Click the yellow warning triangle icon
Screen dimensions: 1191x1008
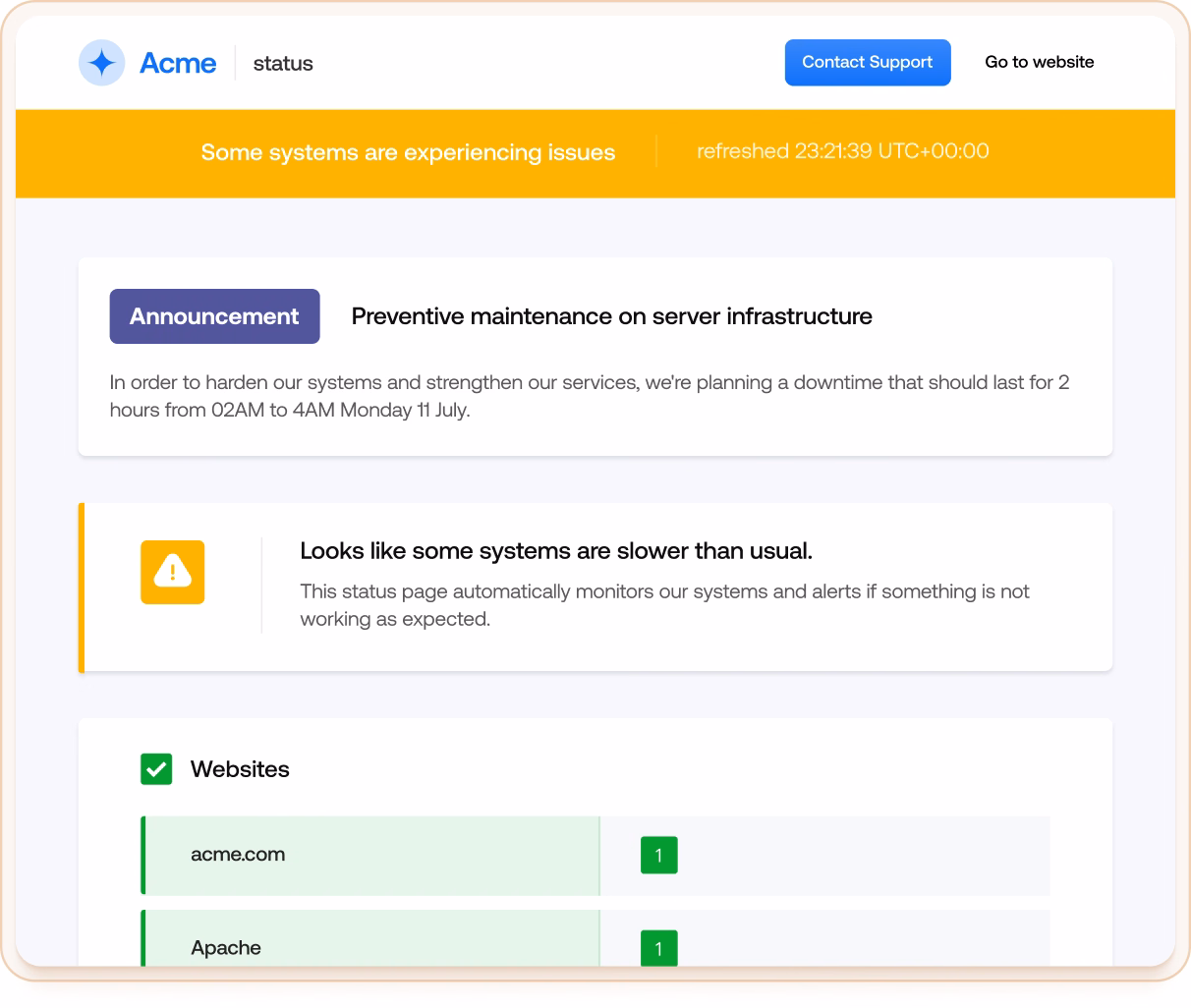tap(173, 572)
